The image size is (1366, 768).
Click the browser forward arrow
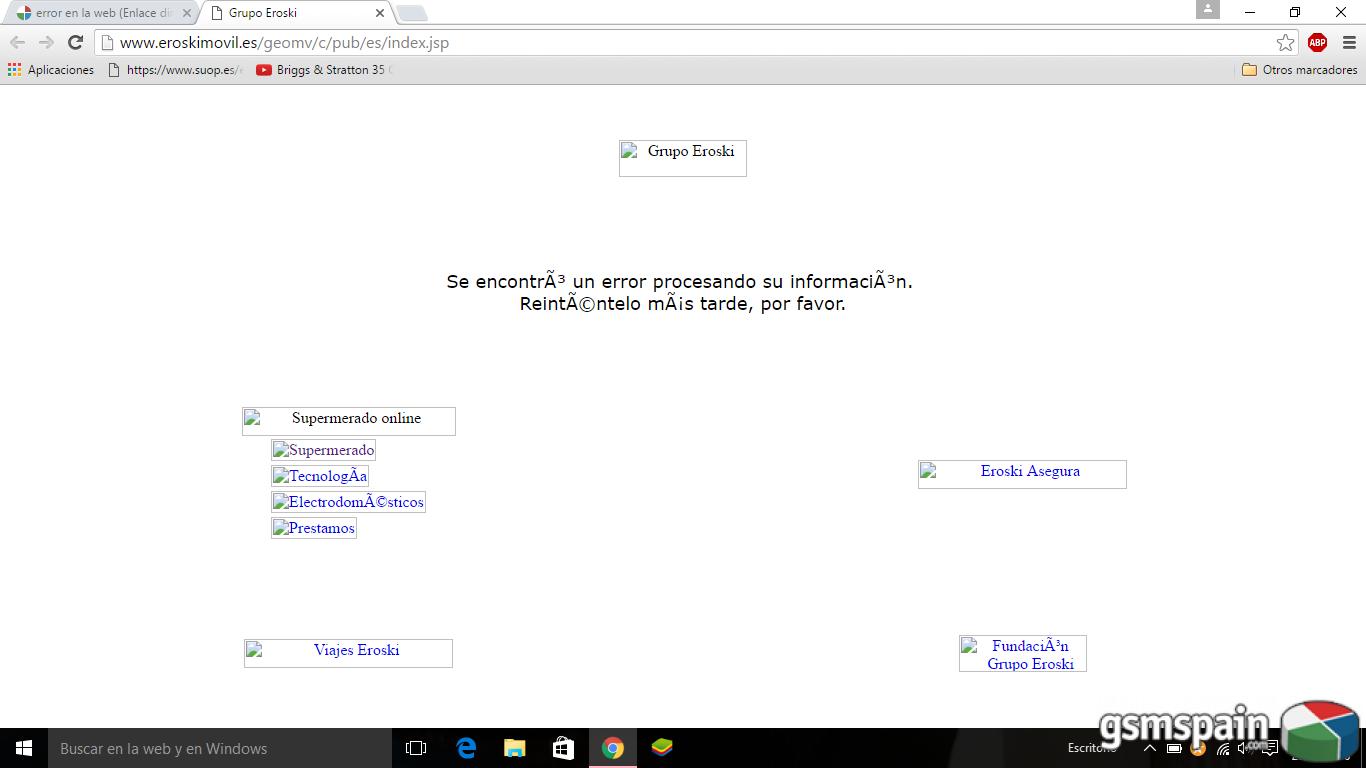point(46,42)
